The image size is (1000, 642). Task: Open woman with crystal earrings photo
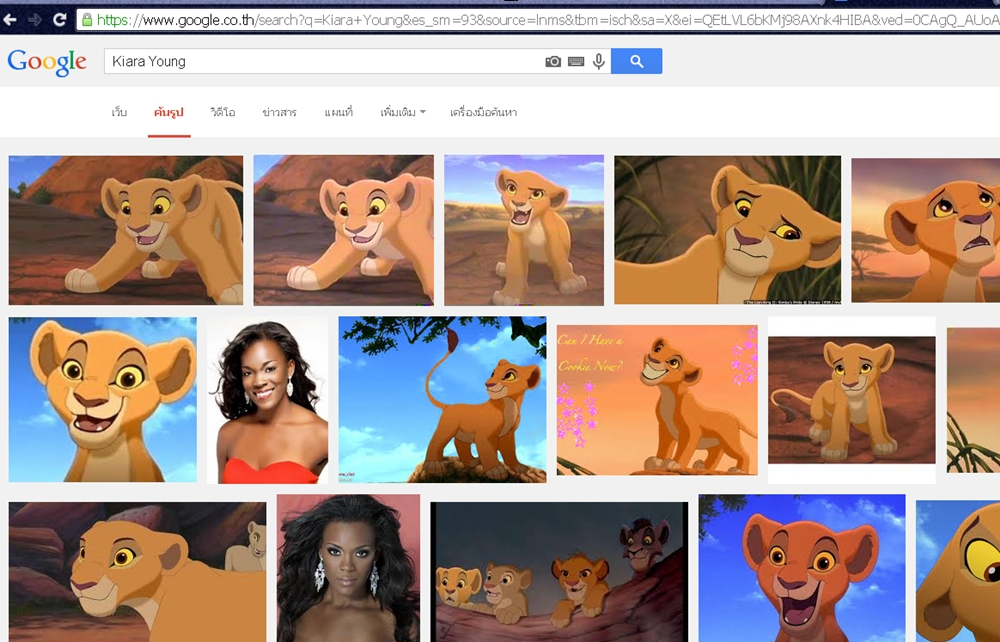click(x=348, y=568)
